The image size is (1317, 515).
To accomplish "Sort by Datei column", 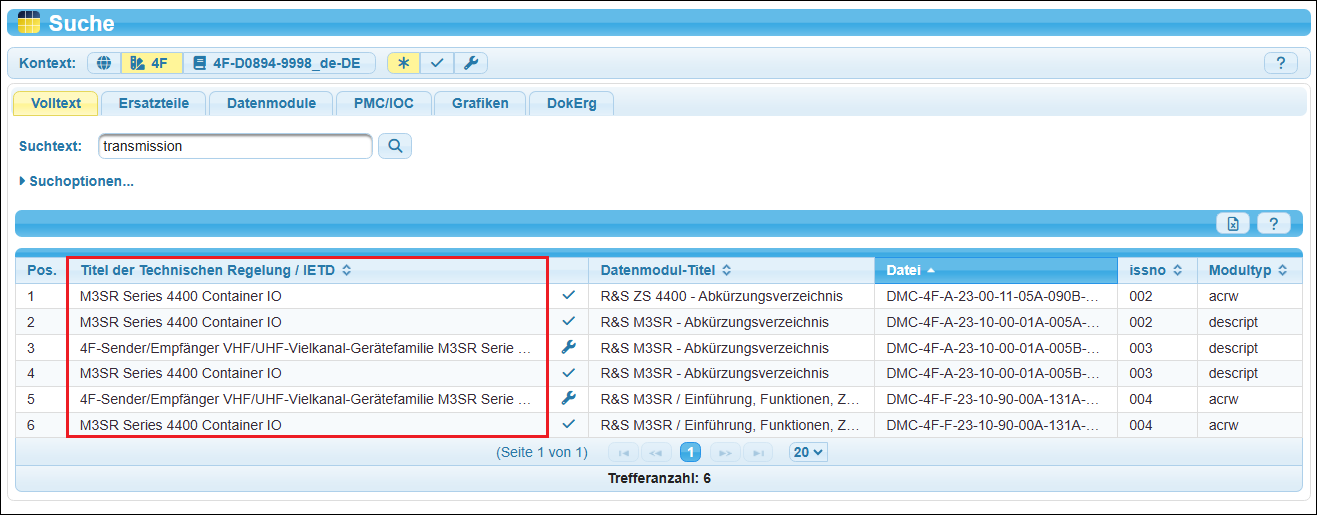I will 996,270.
